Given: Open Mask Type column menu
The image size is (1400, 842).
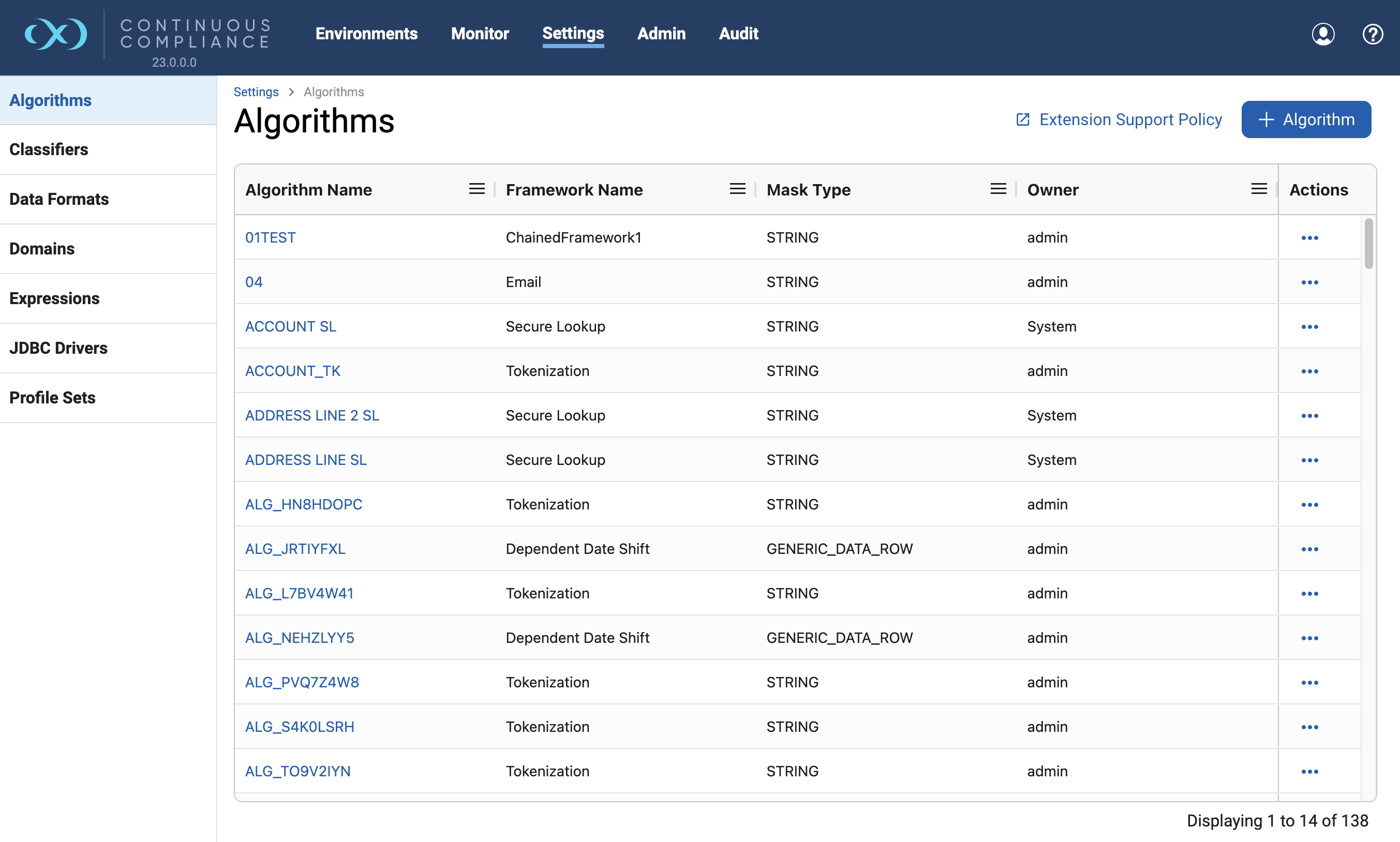Looking at the screenshot, I should click(997, 189).
